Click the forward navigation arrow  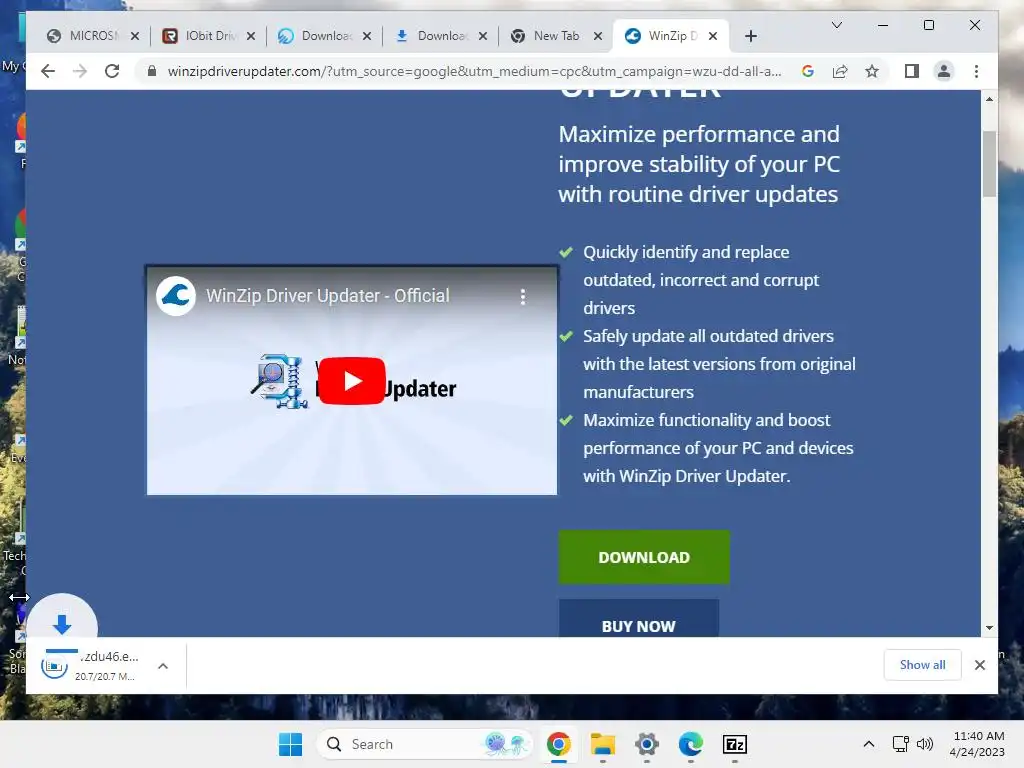(80, 71)
